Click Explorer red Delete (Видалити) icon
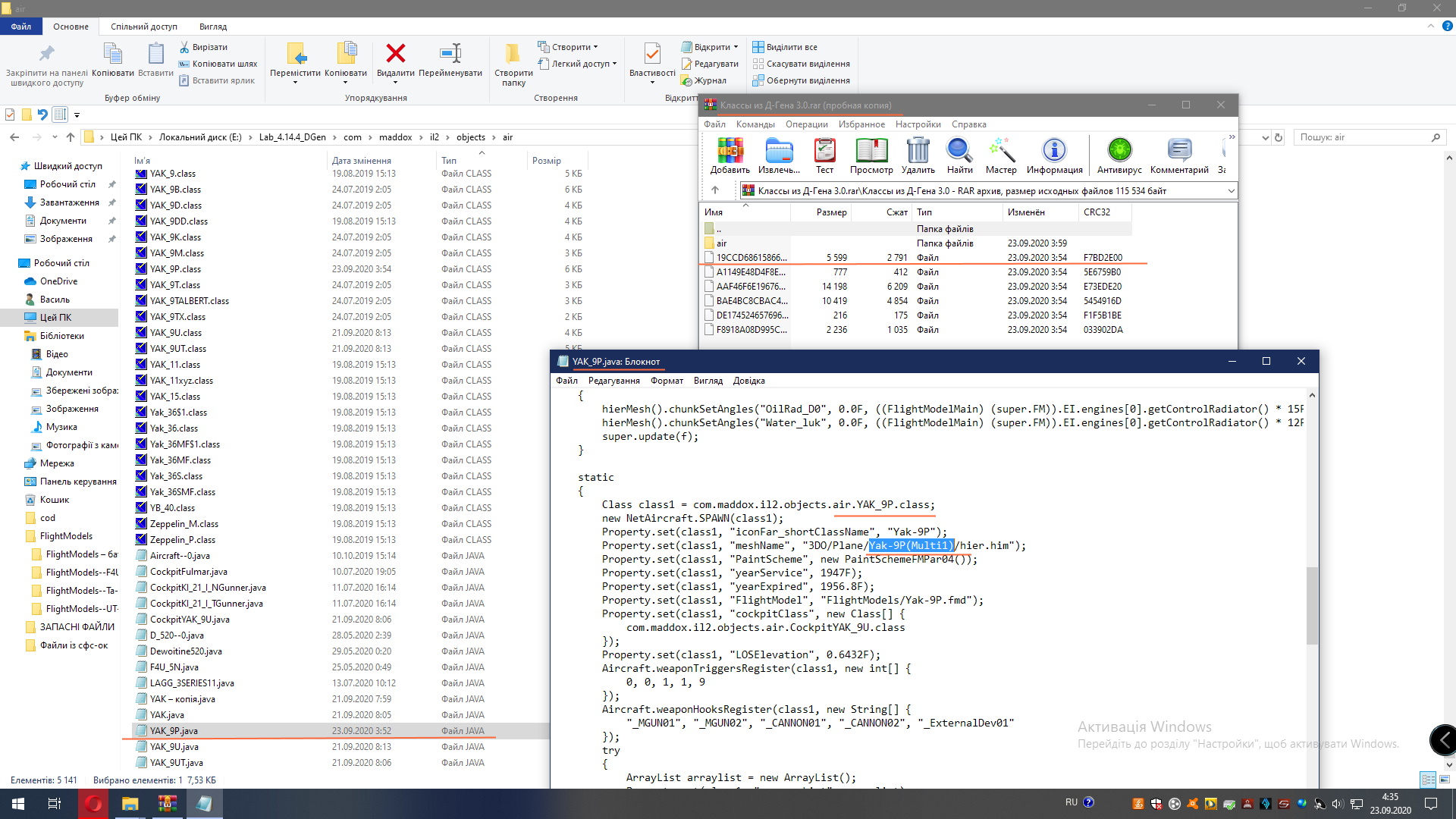The image size is (1456, 819). click(x=395, y=54)
